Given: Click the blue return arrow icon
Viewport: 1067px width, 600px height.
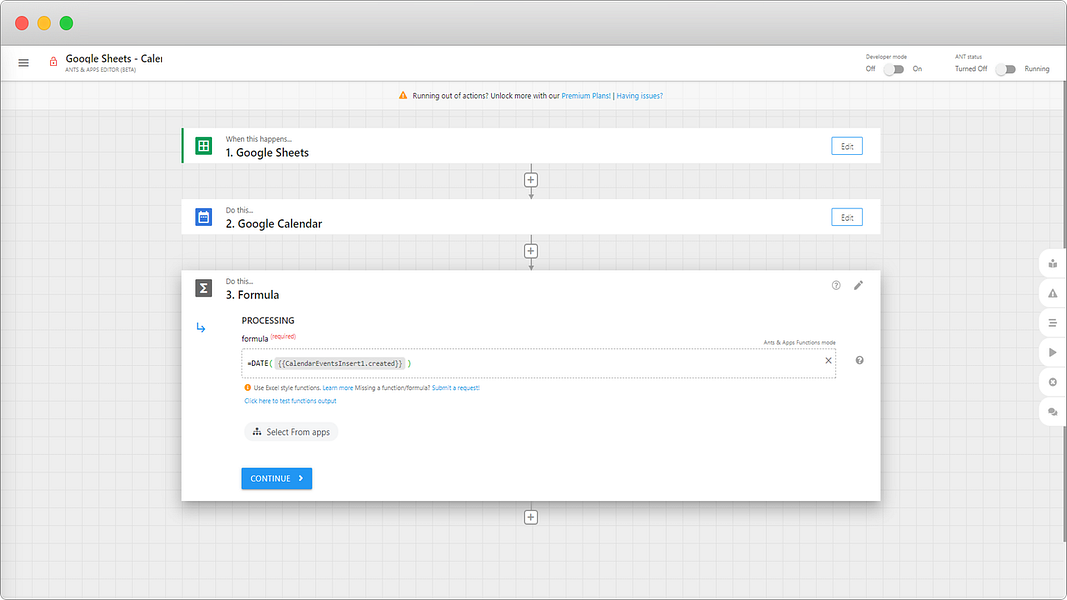Looking at the screenshot, I should pyautogui.click(x=201, y=327).
